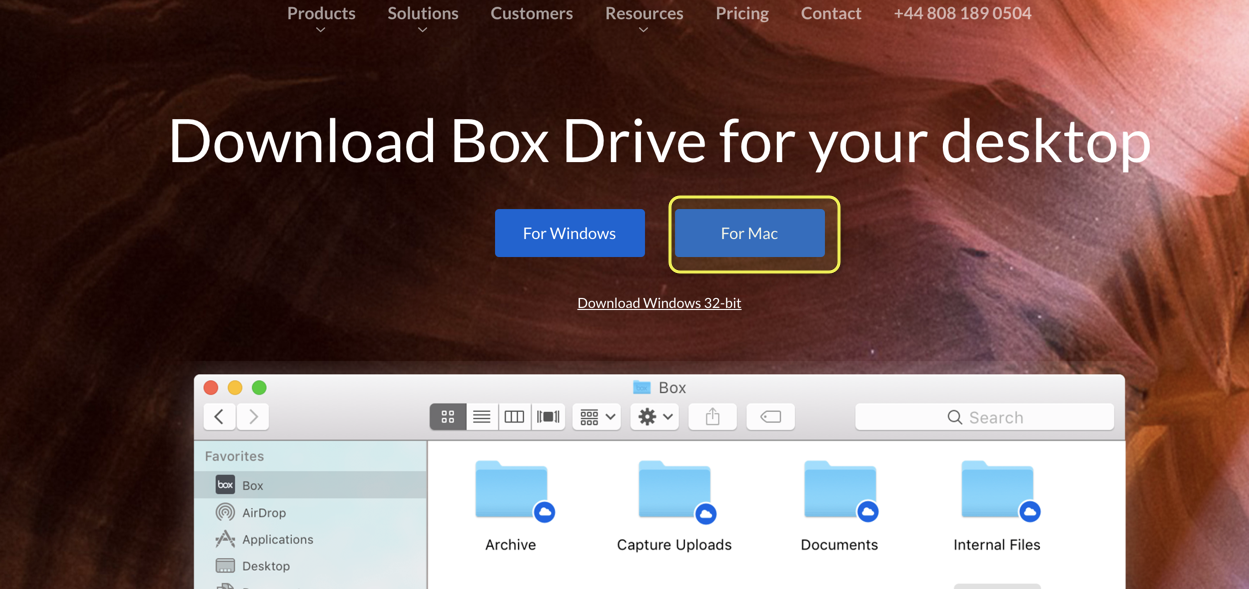Switch Finder to icon view
Screen dimensions: 1249x589
(447, 417)
